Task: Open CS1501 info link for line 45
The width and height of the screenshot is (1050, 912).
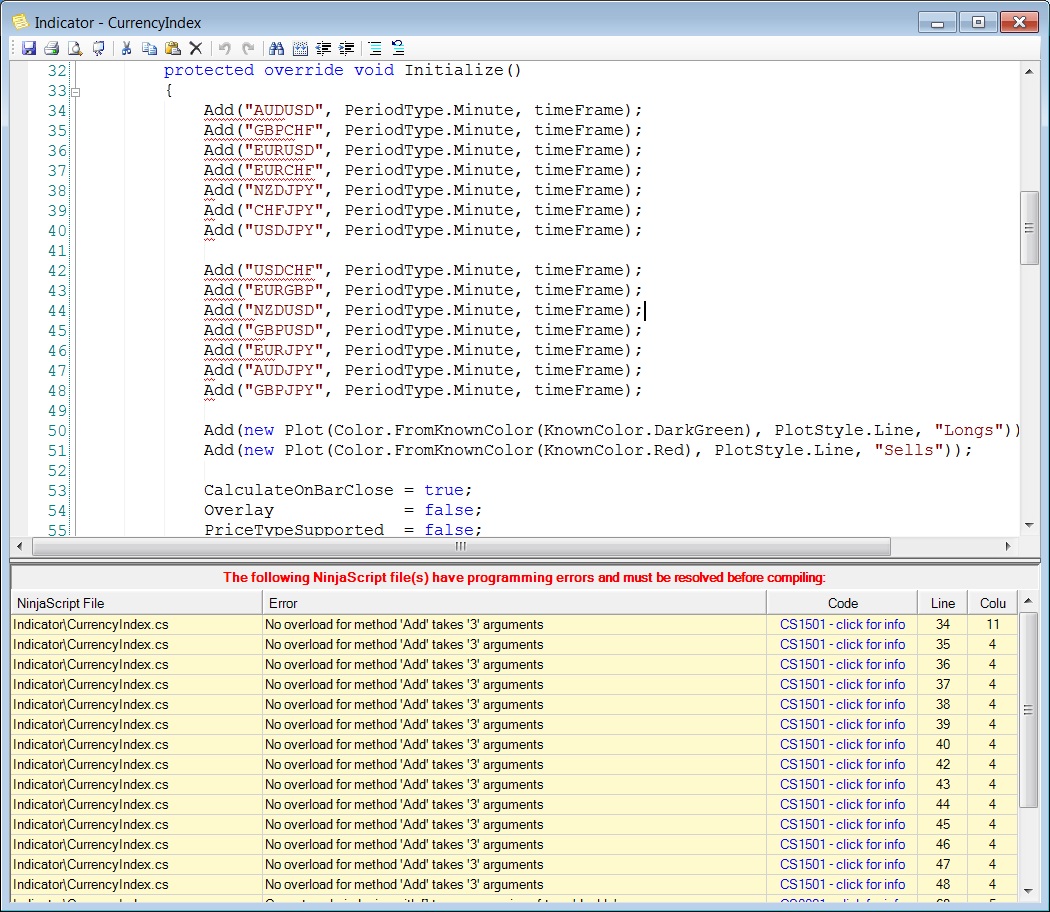Action: (842, 825)
